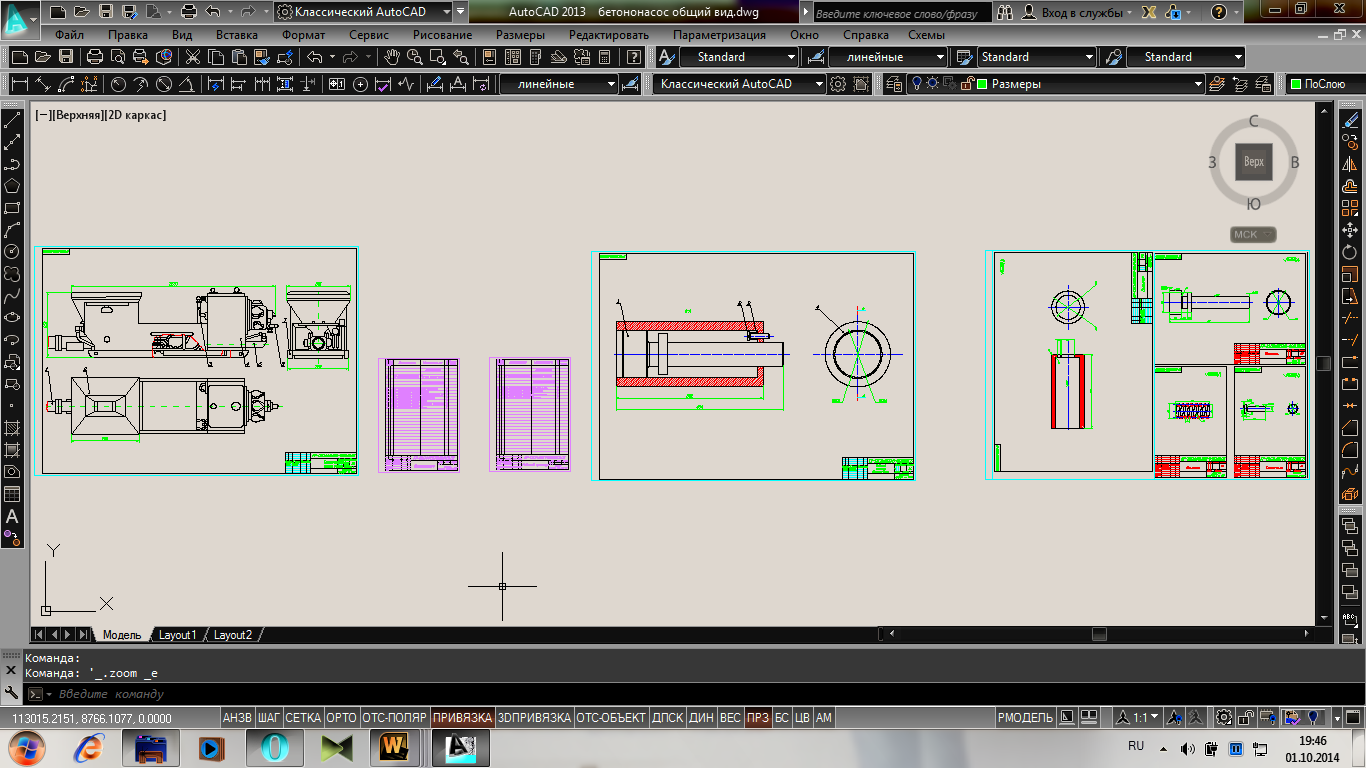Select the Polygon draw tool

tap(12, 186)
